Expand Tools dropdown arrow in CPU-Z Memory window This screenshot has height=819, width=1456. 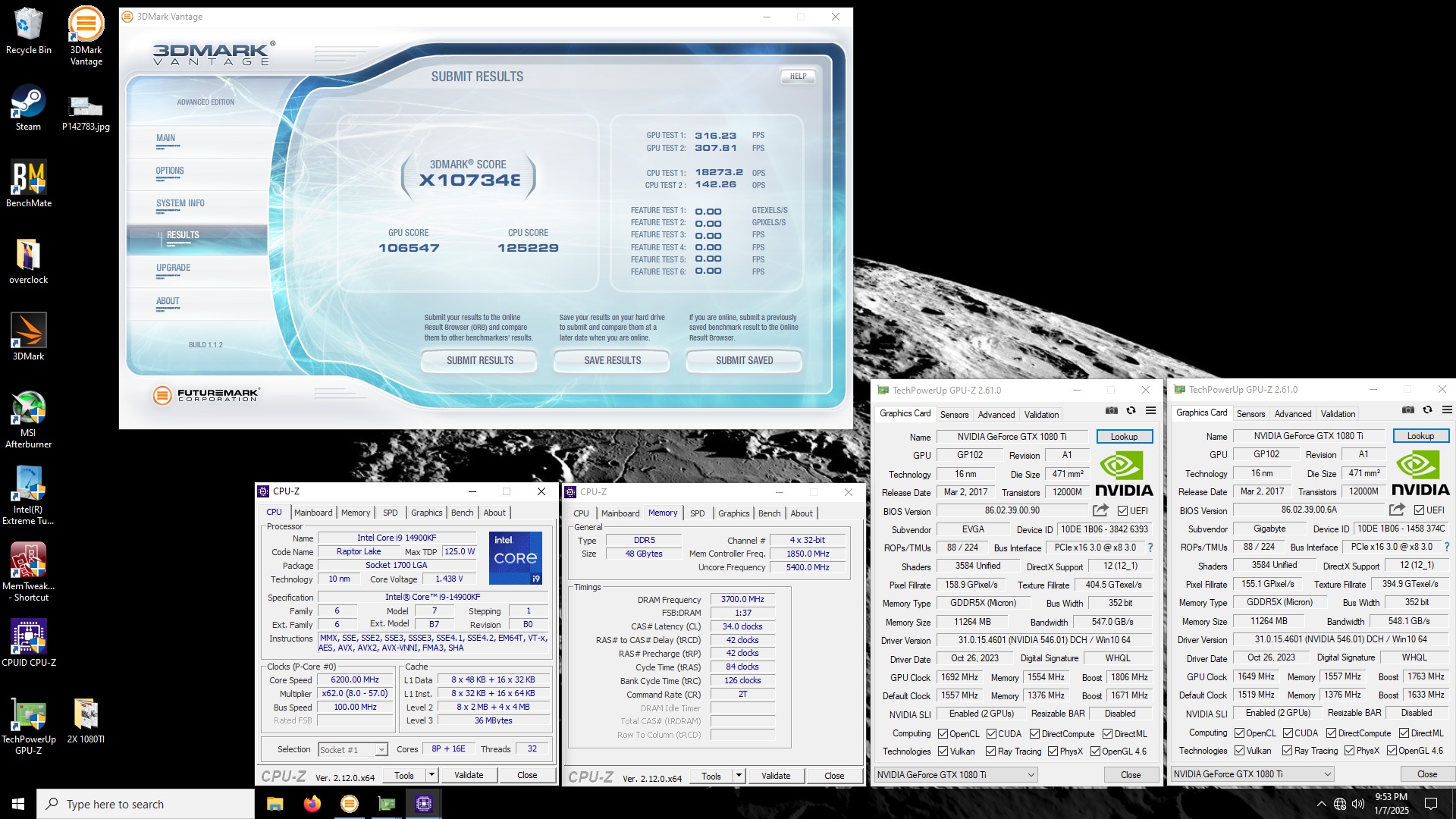(x=739, y=776)
